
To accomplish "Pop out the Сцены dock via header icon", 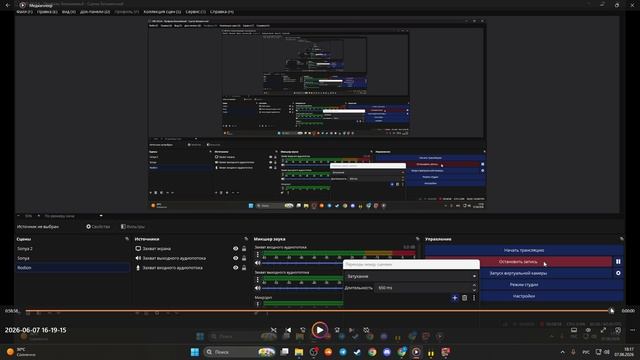I will (x=127, y=239).
